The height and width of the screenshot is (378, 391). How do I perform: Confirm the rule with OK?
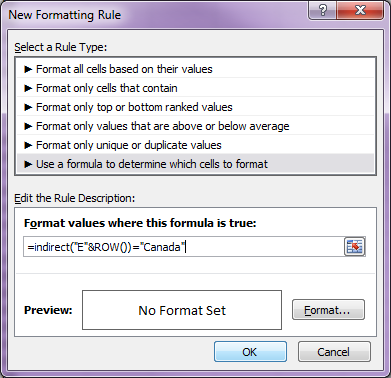[250, 352]
